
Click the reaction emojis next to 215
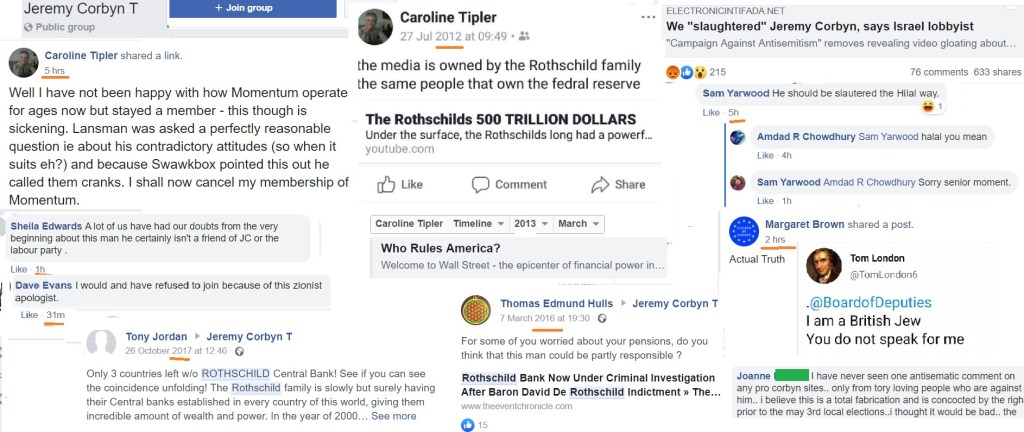[686, 72]
